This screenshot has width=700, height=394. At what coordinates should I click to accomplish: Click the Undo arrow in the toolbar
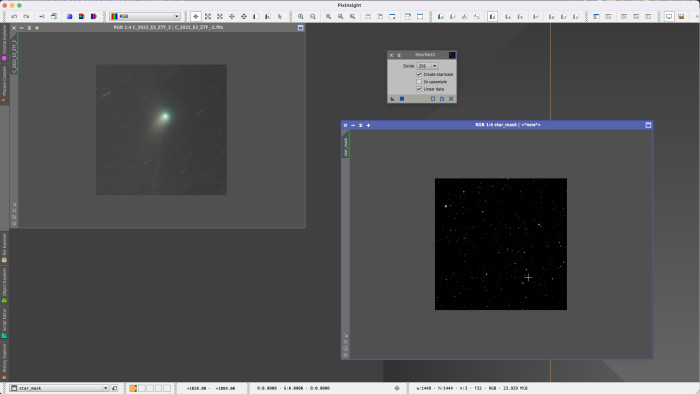point(14,17)
